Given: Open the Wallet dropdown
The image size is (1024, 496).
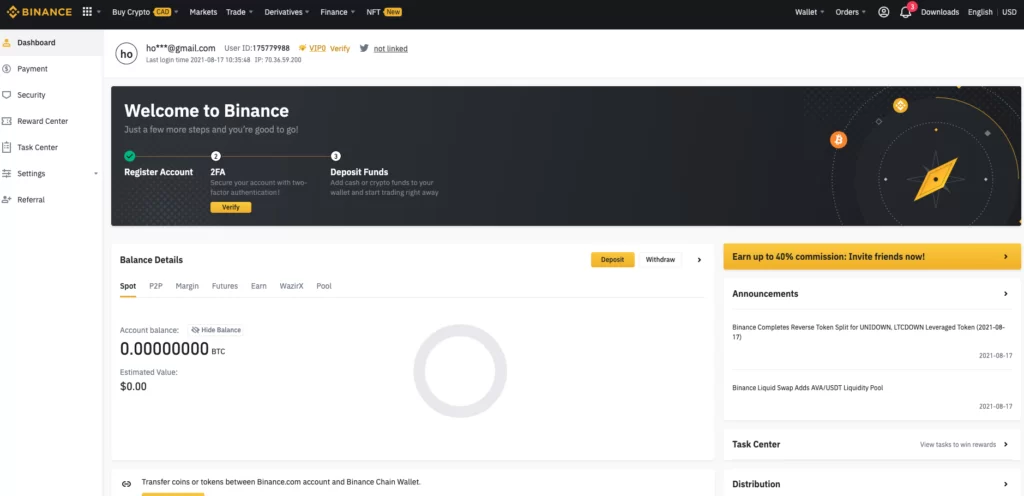Looking at the screenshot, I should [x=810, y=12].
